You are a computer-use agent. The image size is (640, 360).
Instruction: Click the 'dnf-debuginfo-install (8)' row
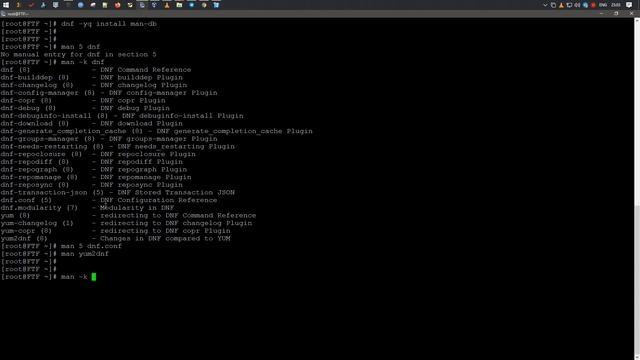[x=122, y=116]
